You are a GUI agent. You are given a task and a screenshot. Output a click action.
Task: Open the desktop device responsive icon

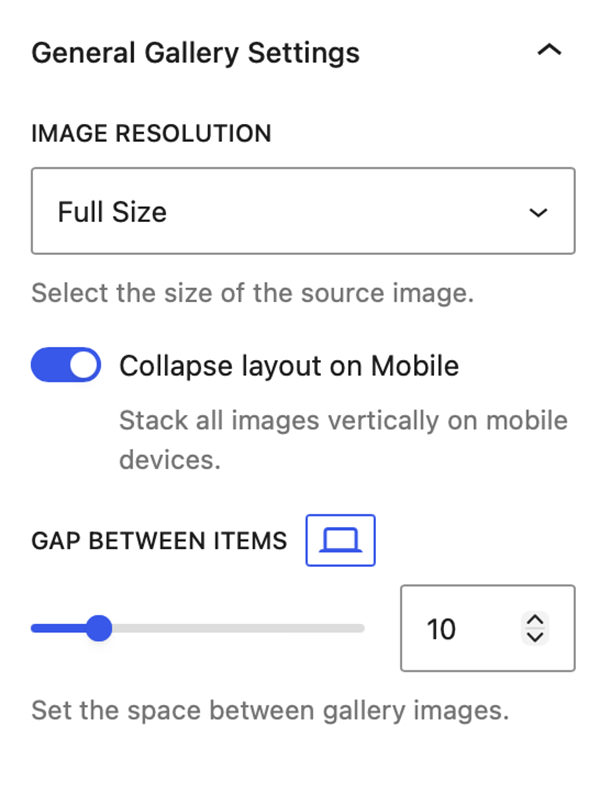pyautogui.click(x=340, y=540)
